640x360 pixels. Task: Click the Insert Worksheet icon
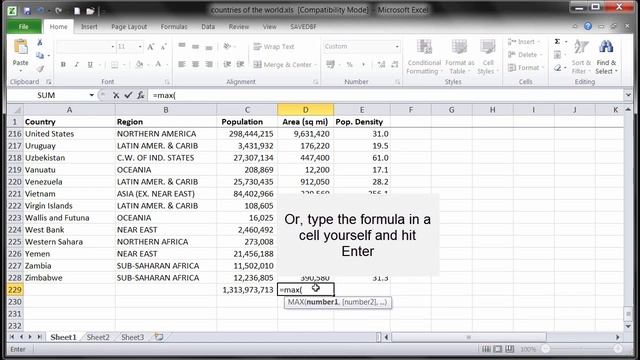(x=159, y=337)
